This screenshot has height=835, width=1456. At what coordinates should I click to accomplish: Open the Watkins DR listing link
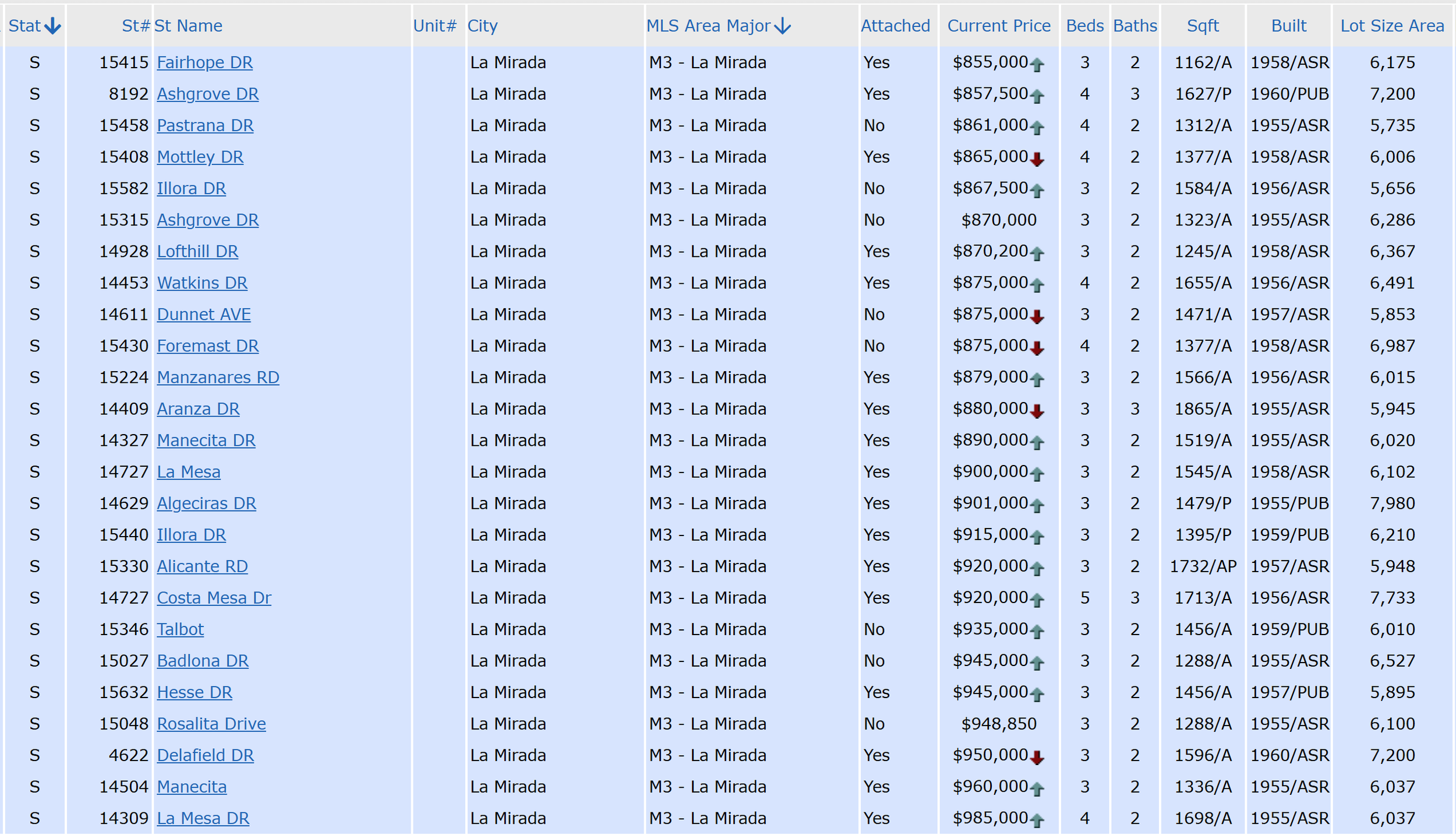pos(202,283)
